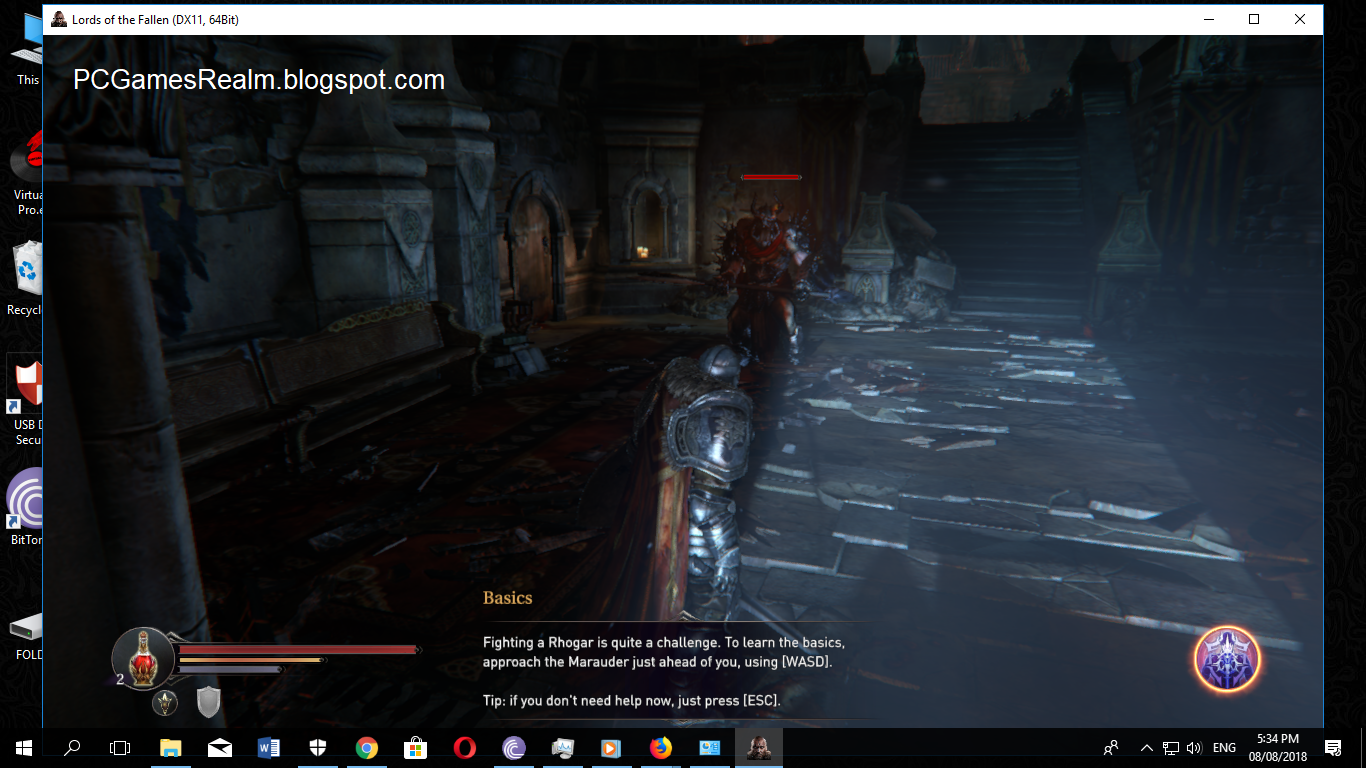Screen dimensions: 1366x768
Task: Click the Lords of the Fallen window title
Action: (155, 19)
